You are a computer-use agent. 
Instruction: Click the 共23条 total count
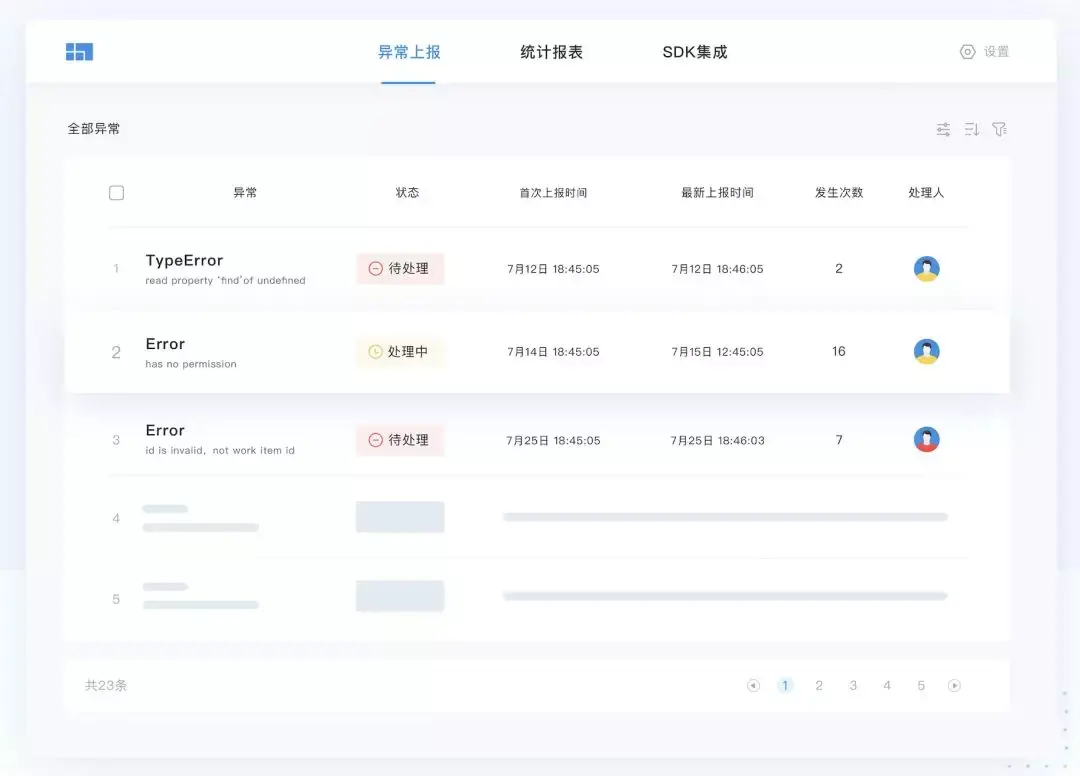coord(106,685)
